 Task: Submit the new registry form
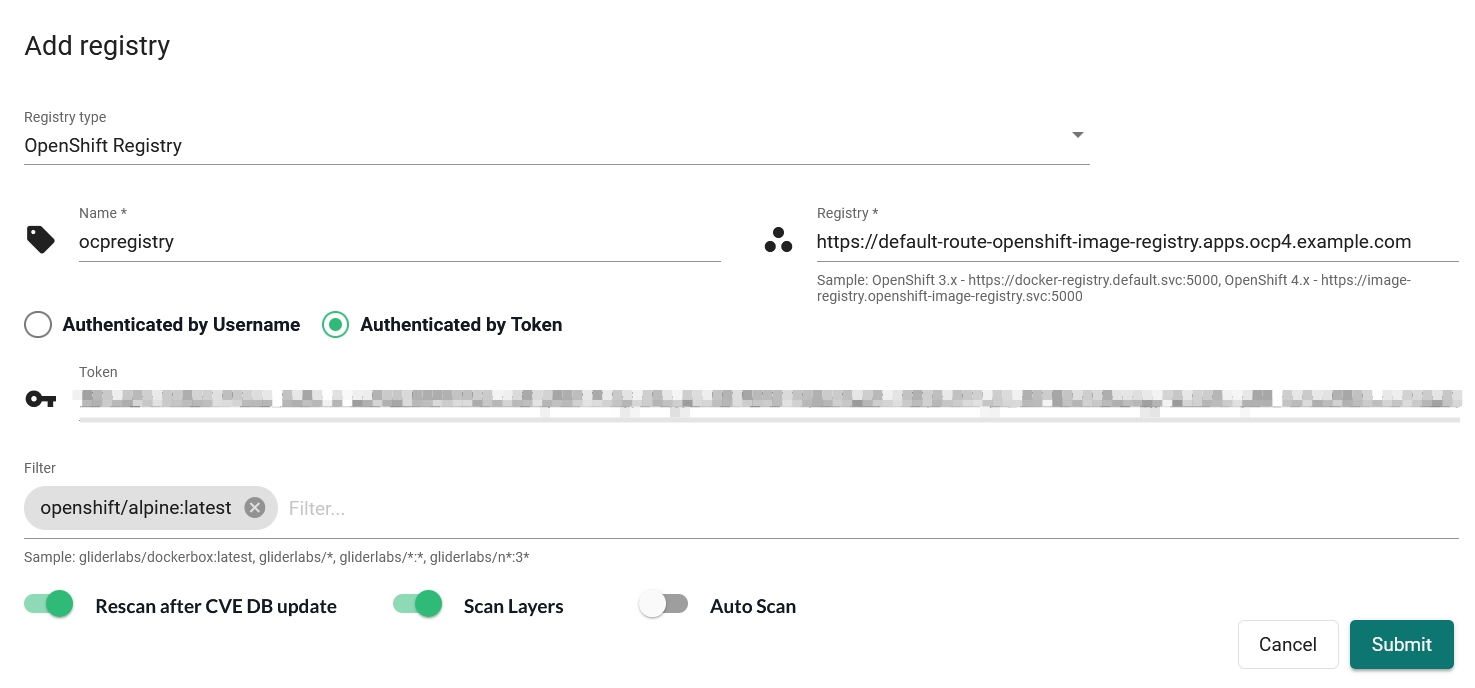coord(1402,645)
